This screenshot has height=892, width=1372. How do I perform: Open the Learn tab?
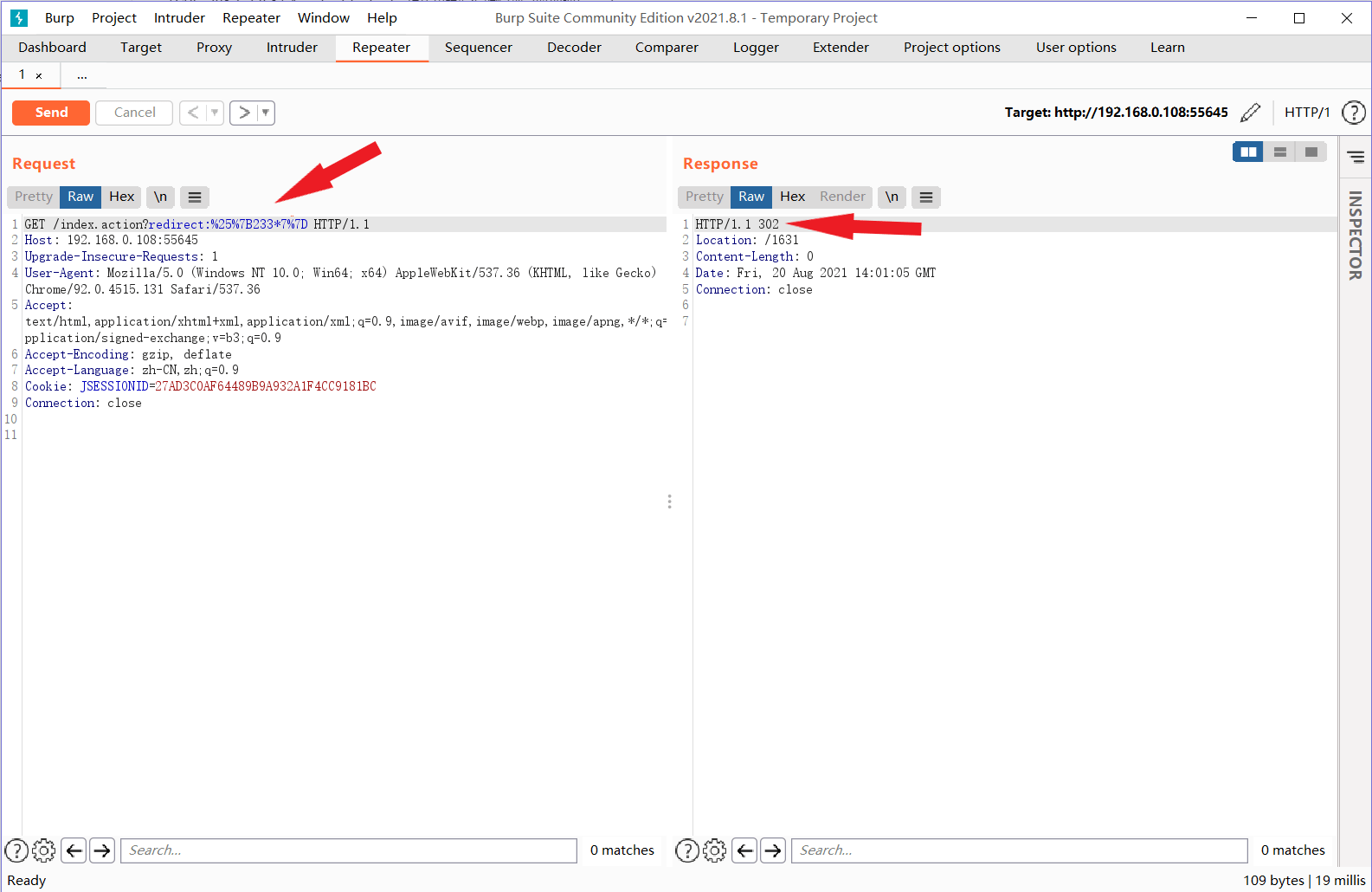(1168, 48)
